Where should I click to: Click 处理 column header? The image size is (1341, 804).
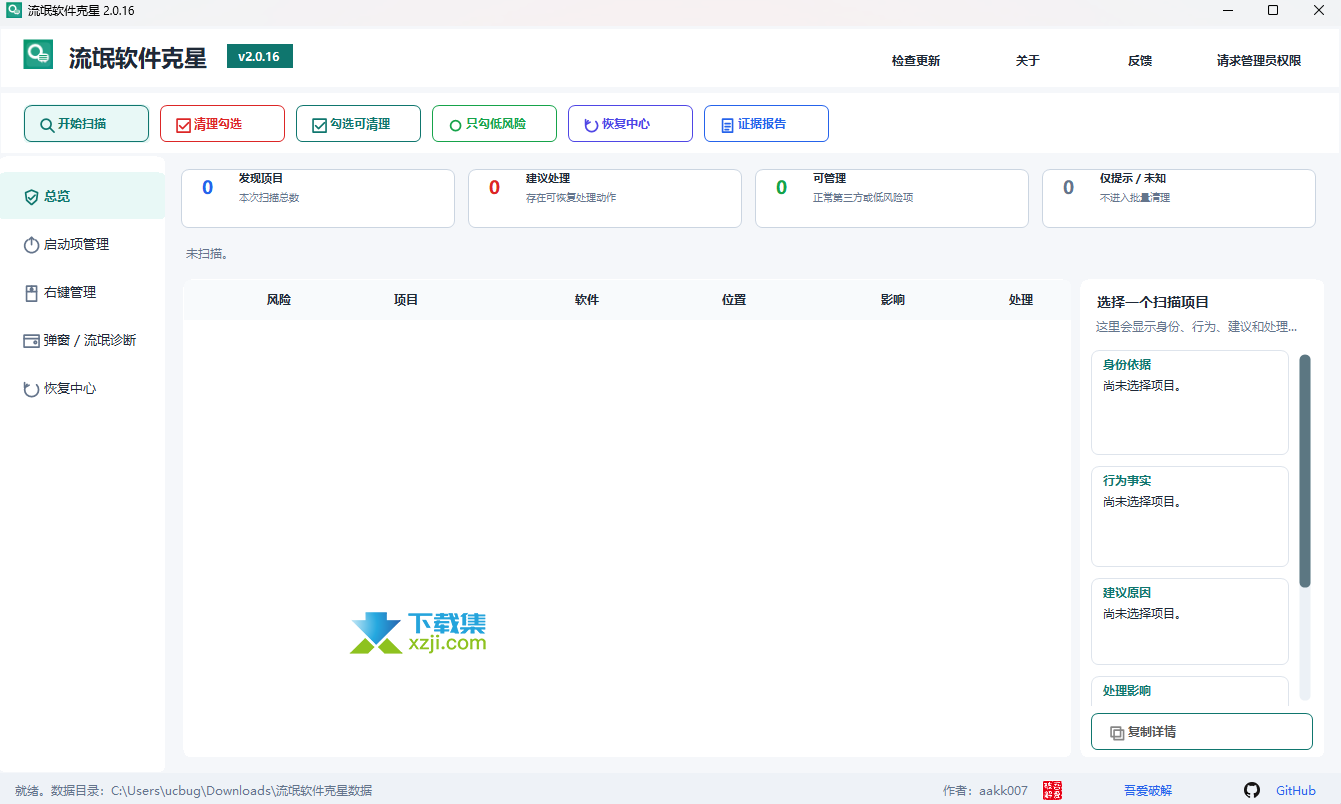click(1021, 300)
